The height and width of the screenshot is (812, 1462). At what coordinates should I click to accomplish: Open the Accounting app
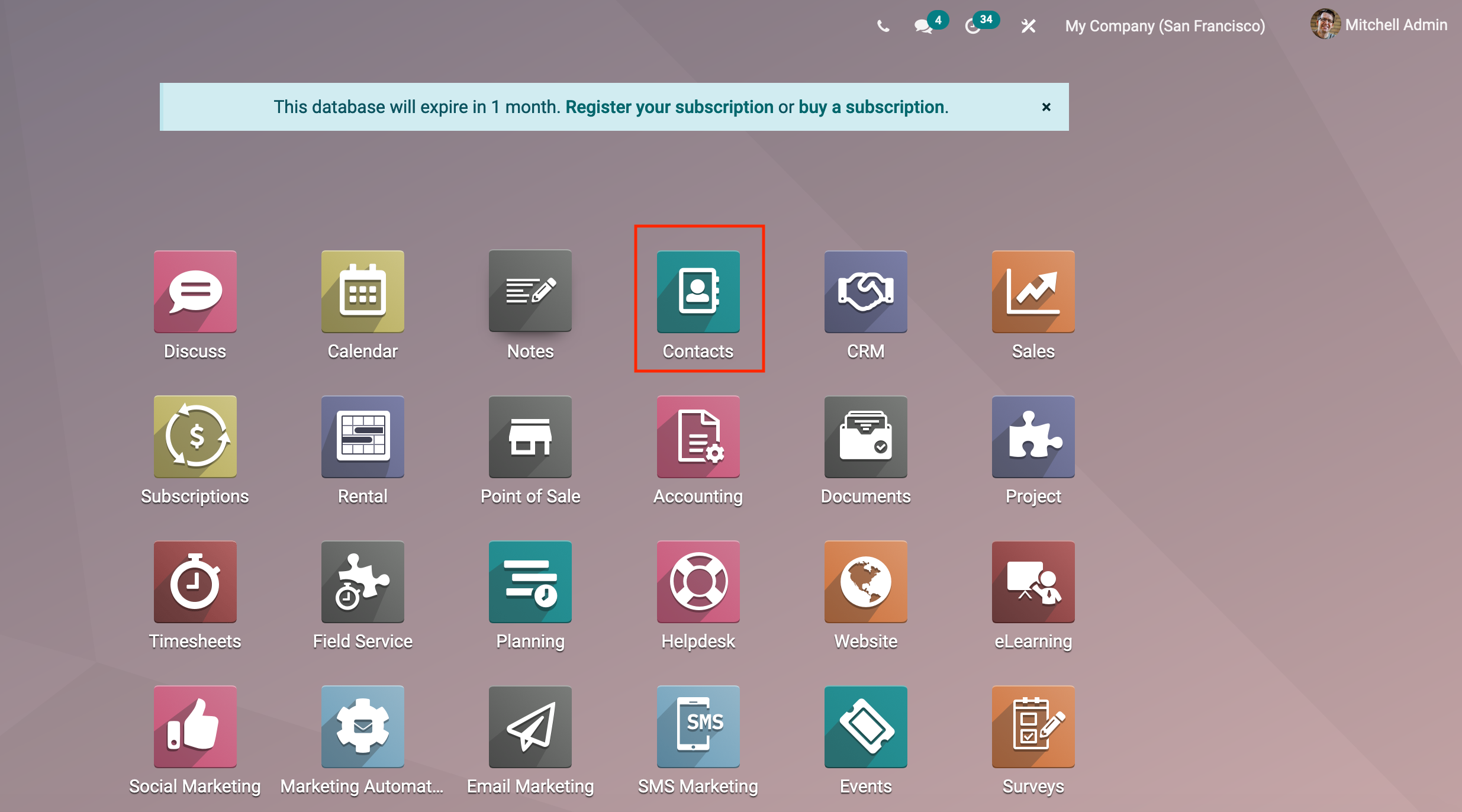pyautogui.click(x=698, y=437)
